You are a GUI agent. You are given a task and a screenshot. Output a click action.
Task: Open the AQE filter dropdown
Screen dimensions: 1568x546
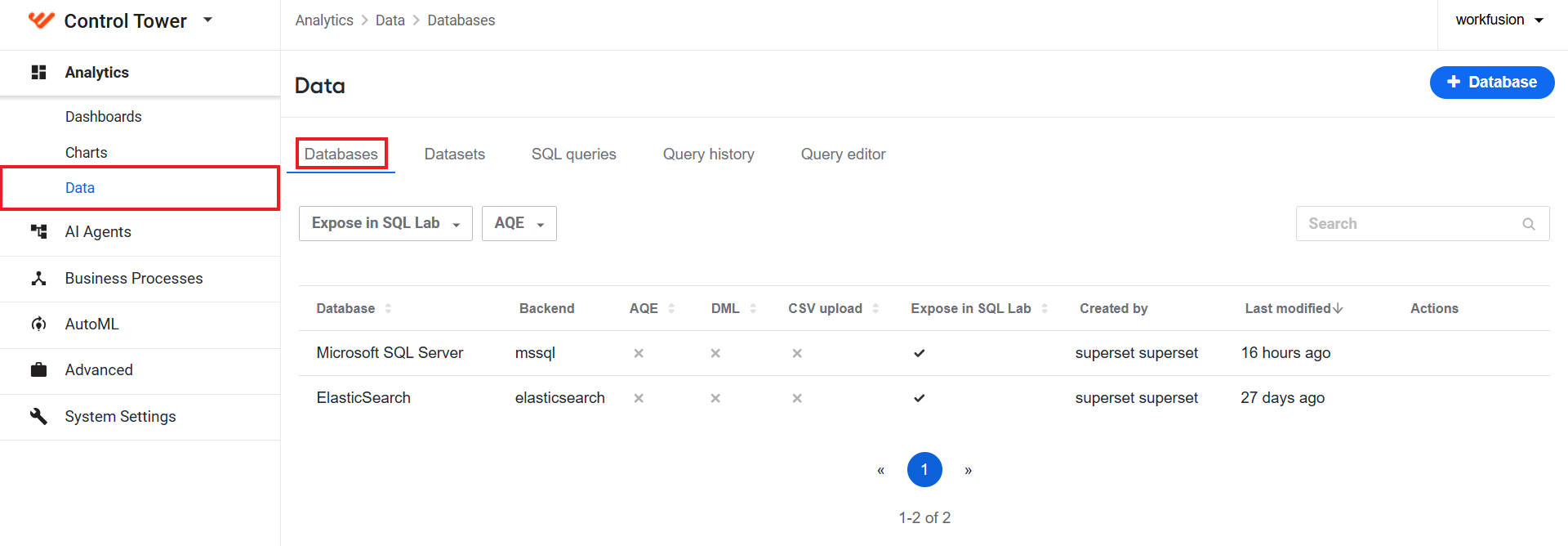coord(519,223)
